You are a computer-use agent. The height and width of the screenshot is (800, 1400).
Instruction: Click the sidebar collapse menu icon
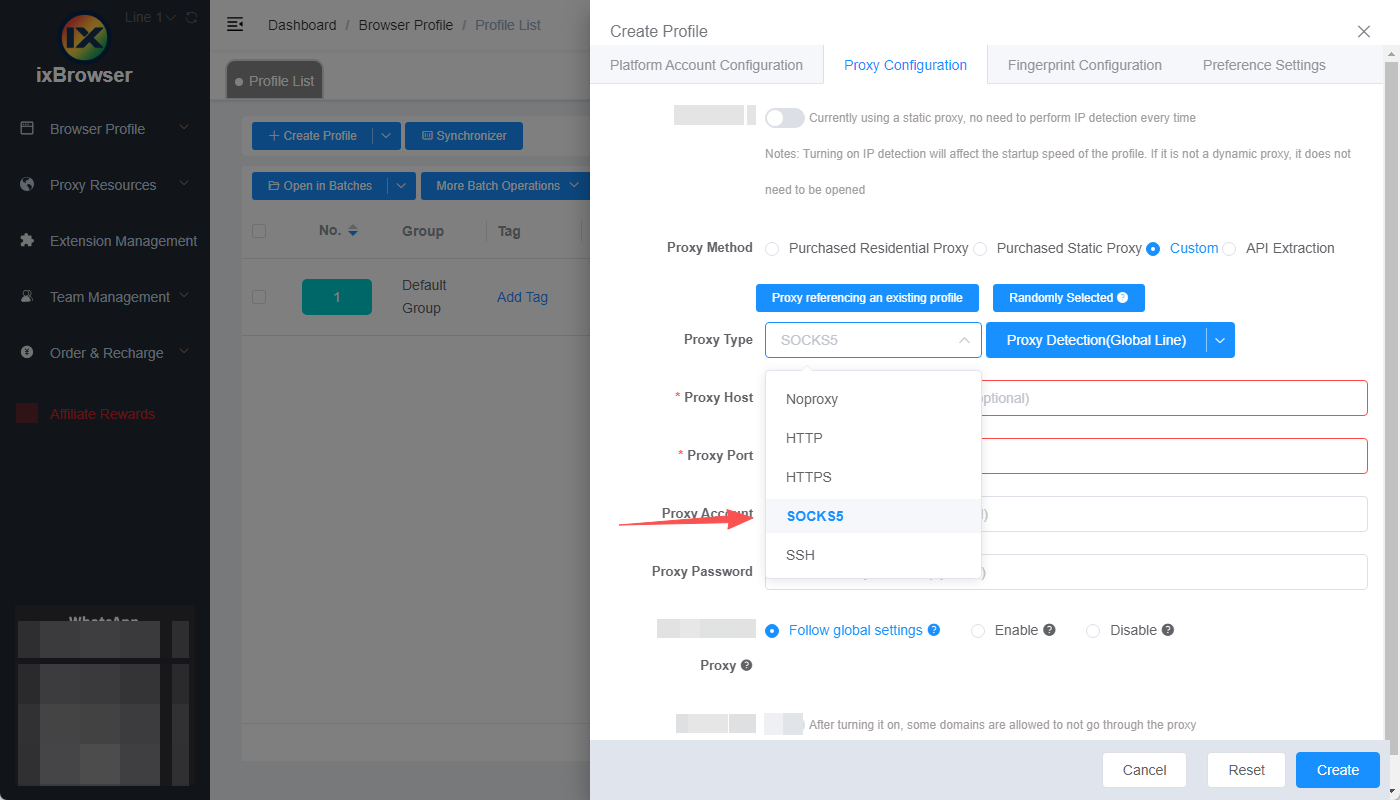click(235, 25)
